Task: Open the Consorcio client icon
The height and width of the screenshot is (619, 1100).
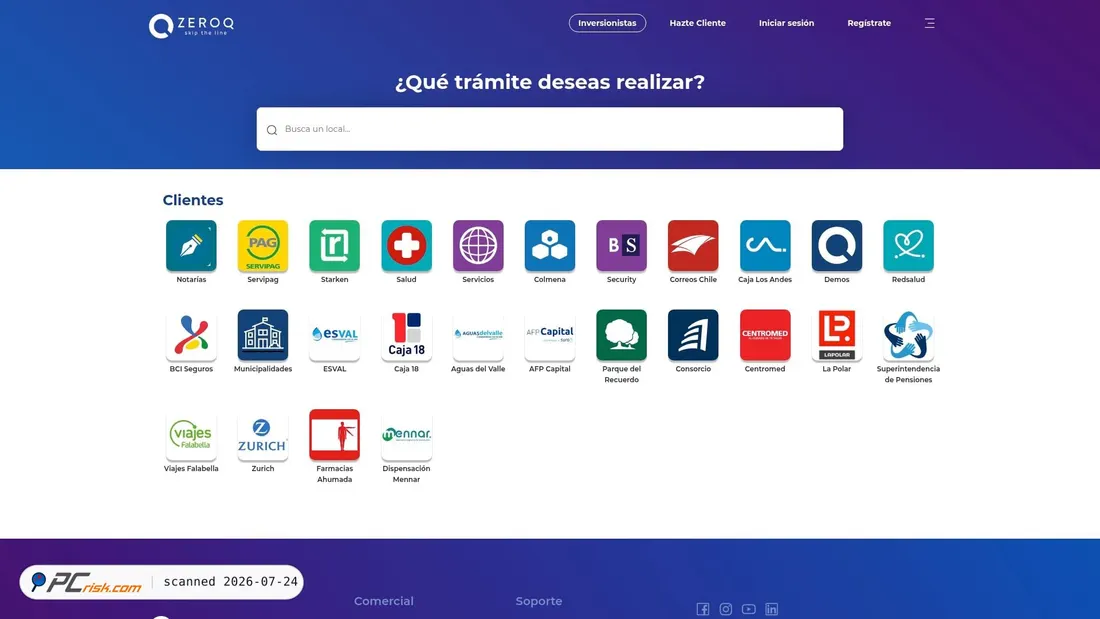Action: click(x=693, y=335)
